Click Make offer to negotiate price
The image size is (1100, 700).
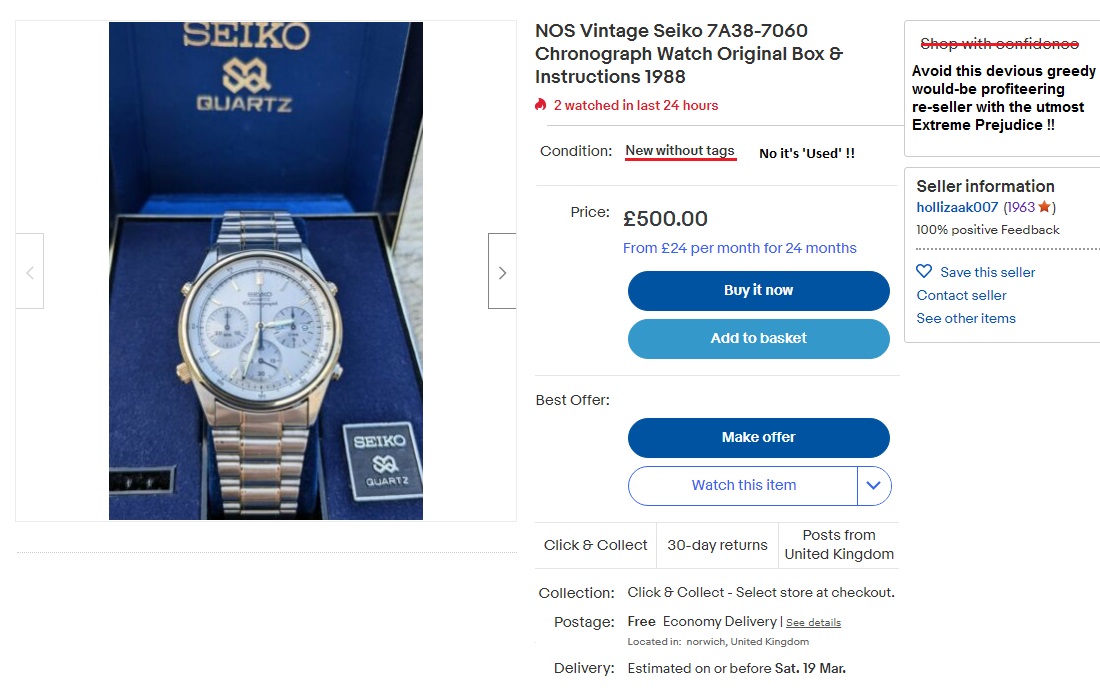pos(758,437)
